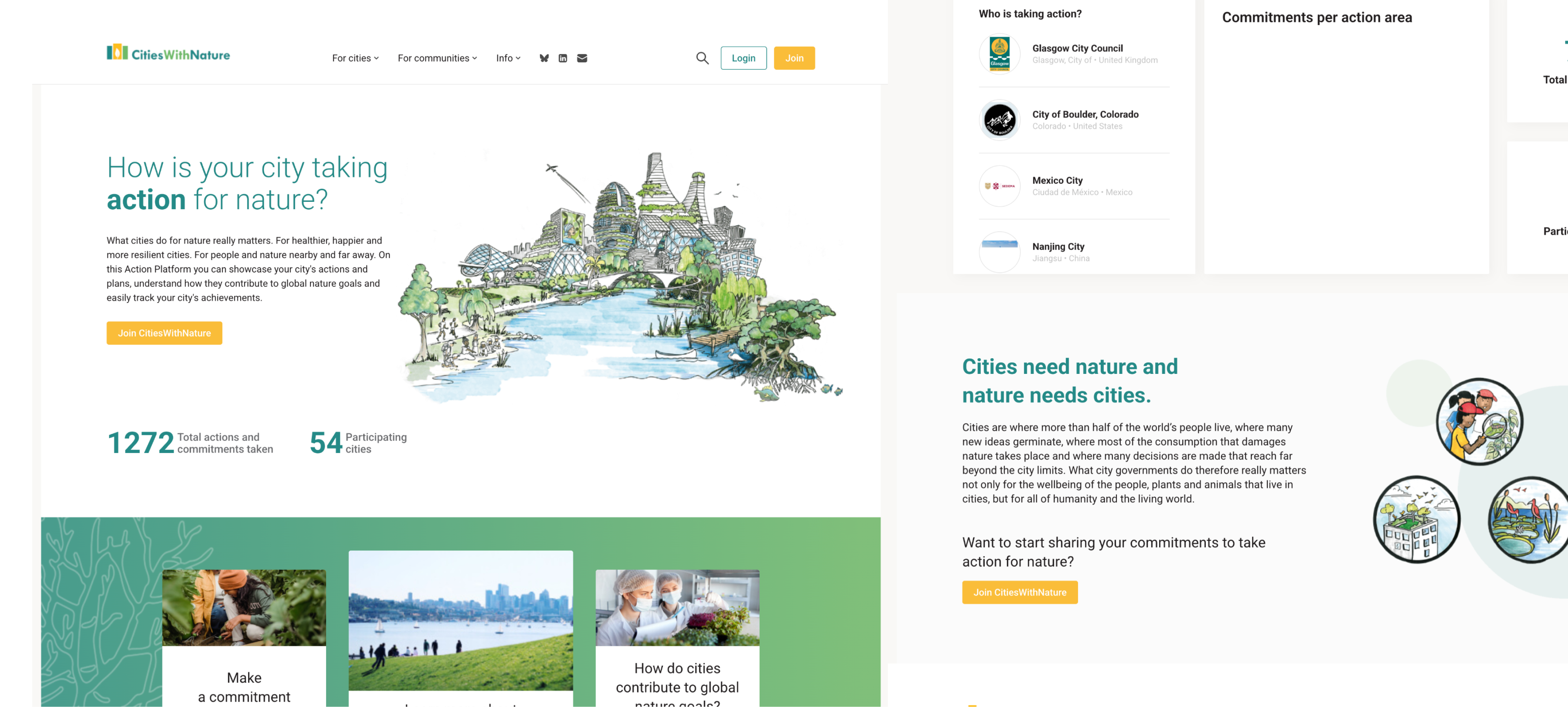This screenshot has width=1568, height=707.
Task: Open the search magnifier in header
Action: [702, 58]
